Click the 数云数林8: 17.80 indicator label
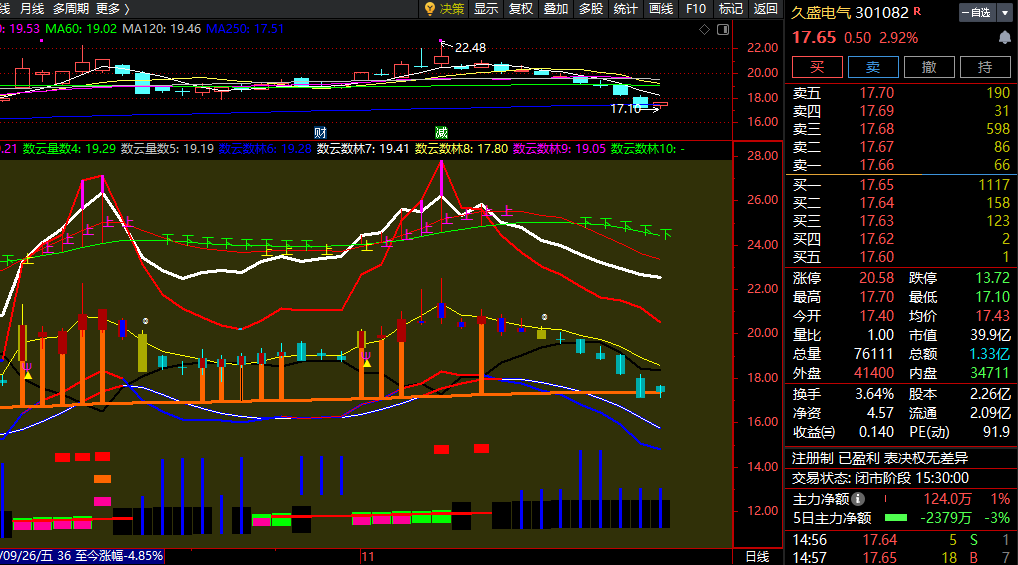This screenshot has height=565, width=1018. (x=462, y=149)
